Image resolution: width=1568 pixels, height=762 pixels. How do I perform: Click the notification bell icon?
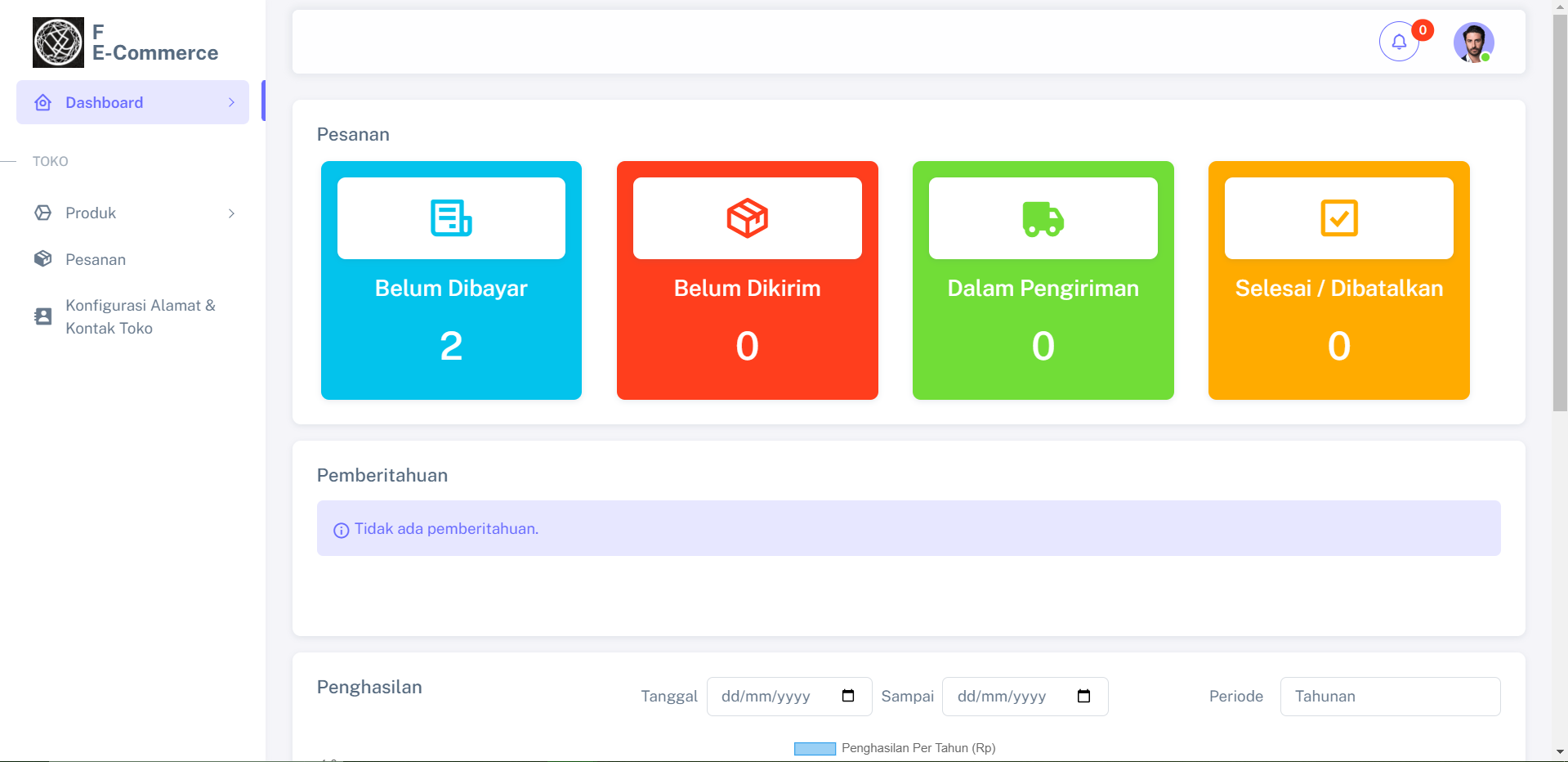click(x=1399, y=42)
